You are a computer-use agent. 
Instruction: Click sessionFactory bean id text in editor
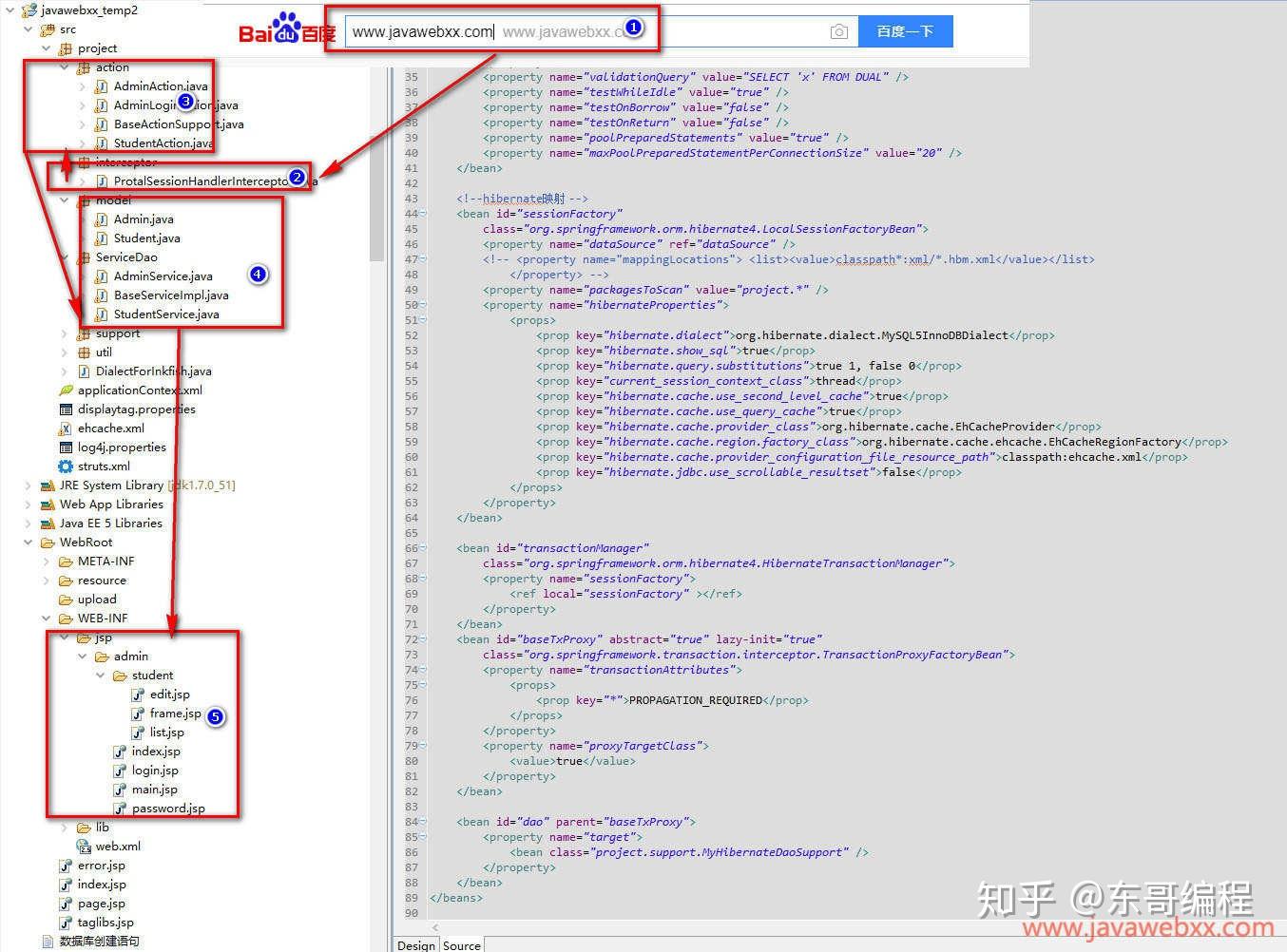tap(573, 214)
